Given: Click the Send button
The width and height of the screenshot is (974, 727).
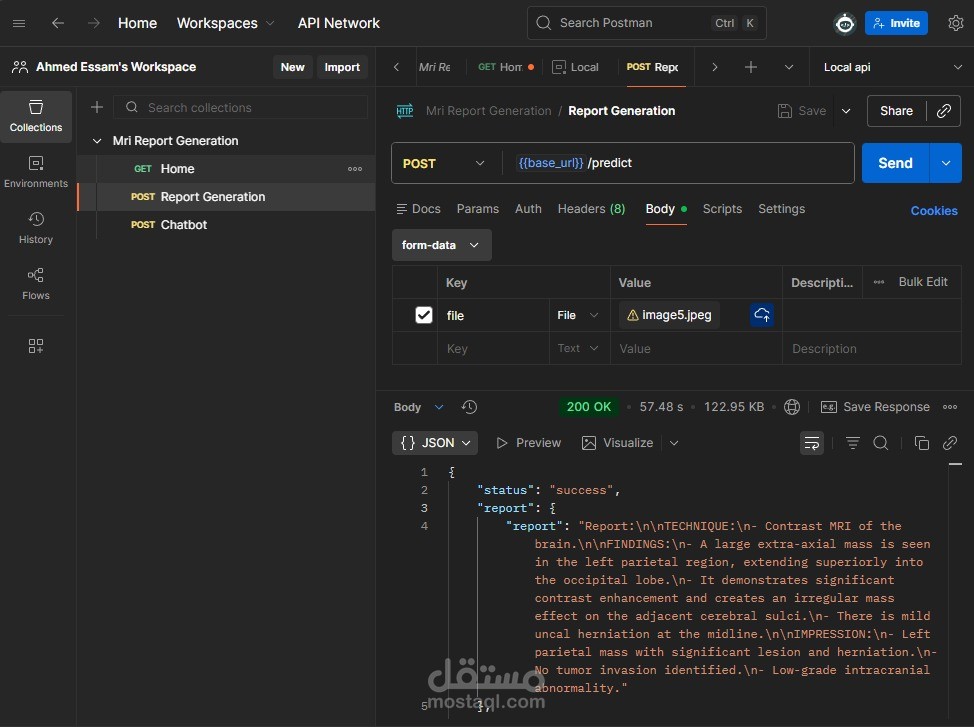Looking at the screenshot, I should coord(895,163).
